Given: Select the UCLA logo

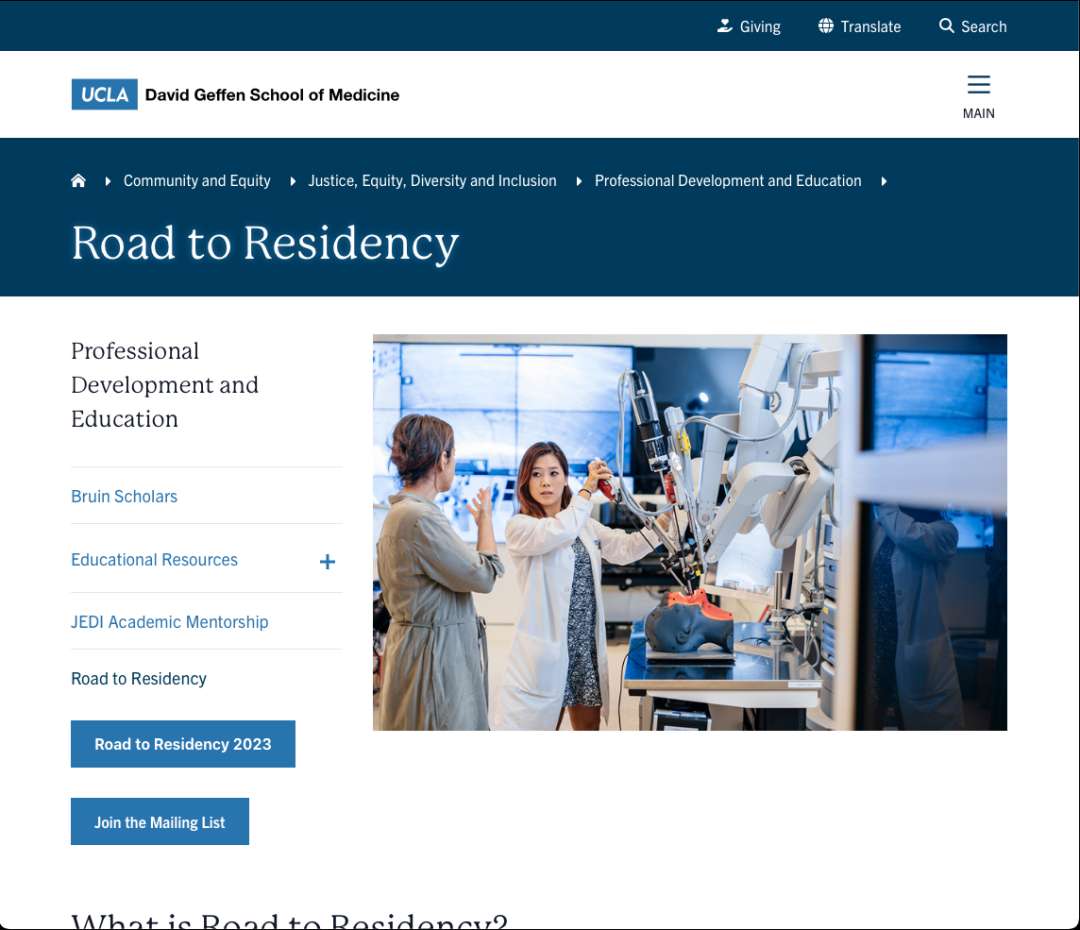Looking at the screenshot, I should (x=103, y=94).
